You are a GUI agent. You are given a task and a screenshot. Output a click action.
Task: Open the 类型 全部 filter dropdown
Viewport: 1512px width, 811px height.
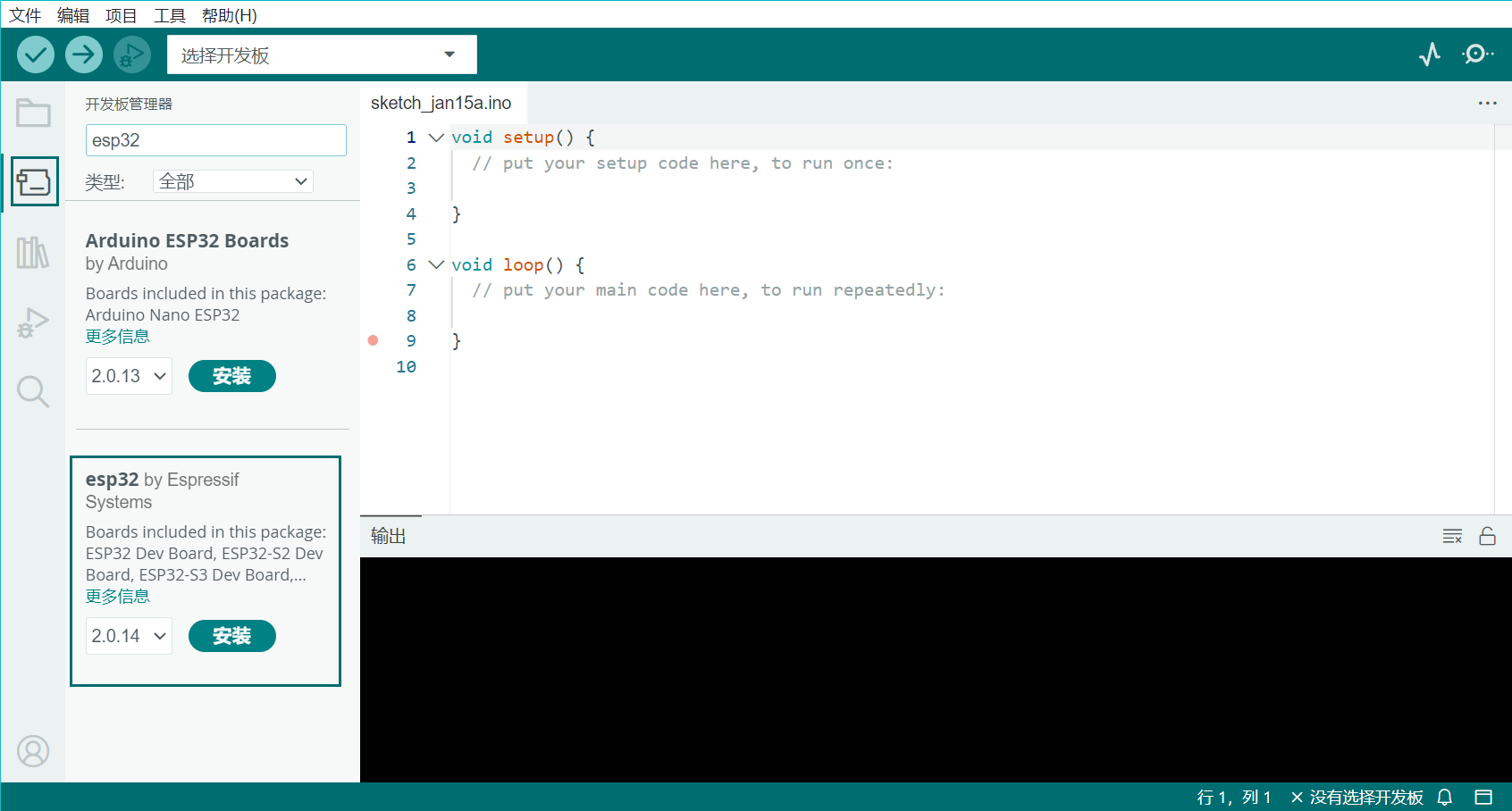[x=233, y=181]
